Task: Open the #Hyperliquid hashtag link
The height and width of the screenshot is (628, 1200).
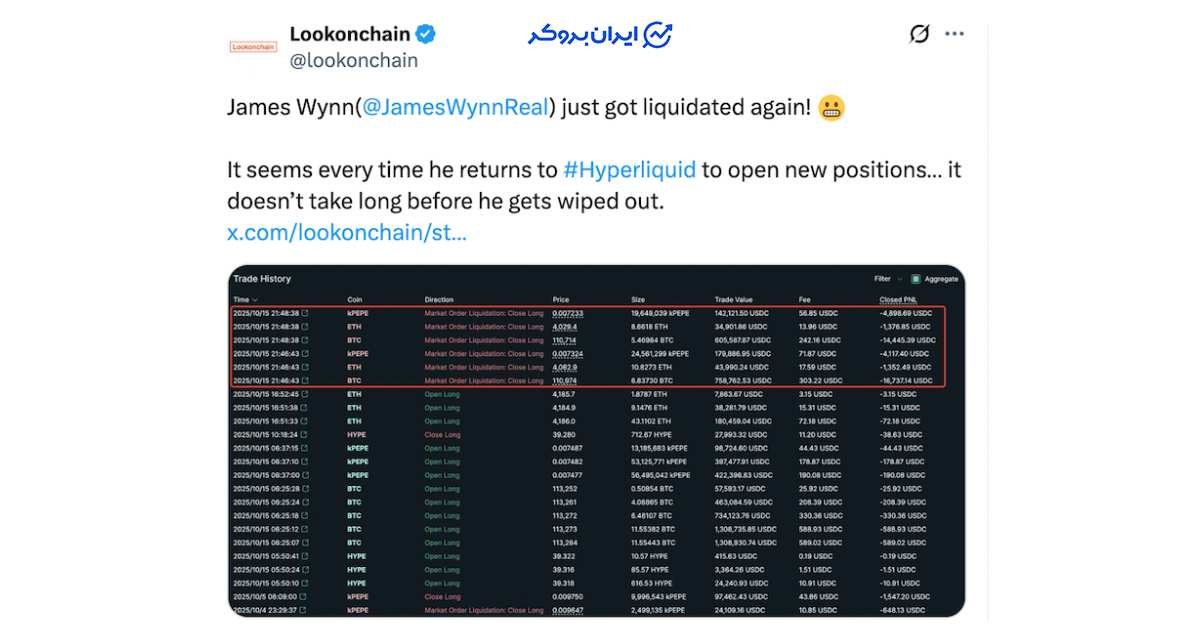Action: click(629, 169)
